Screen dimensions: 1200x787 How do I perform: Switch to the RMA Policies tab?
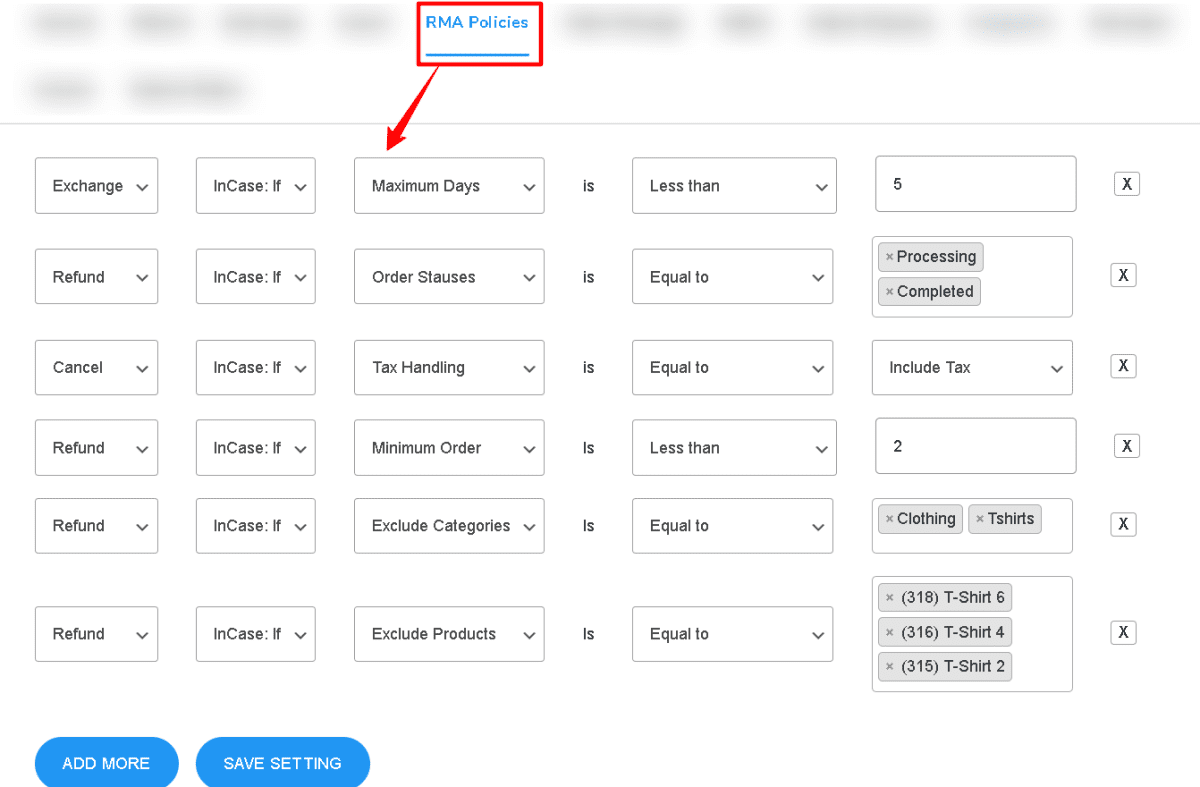tap(478, 24)
